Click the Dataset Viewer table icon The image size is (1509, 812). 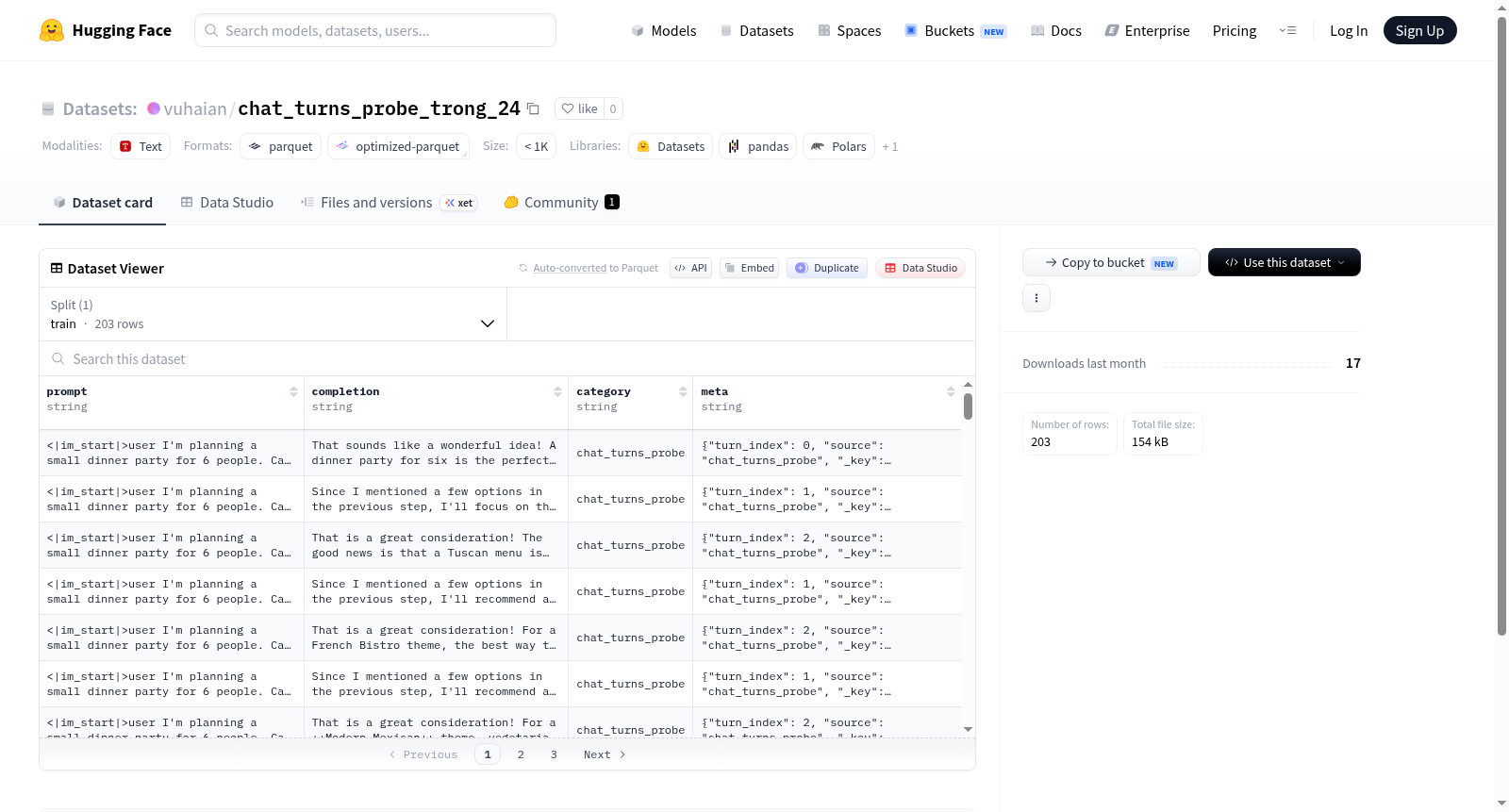click(57, 268)
